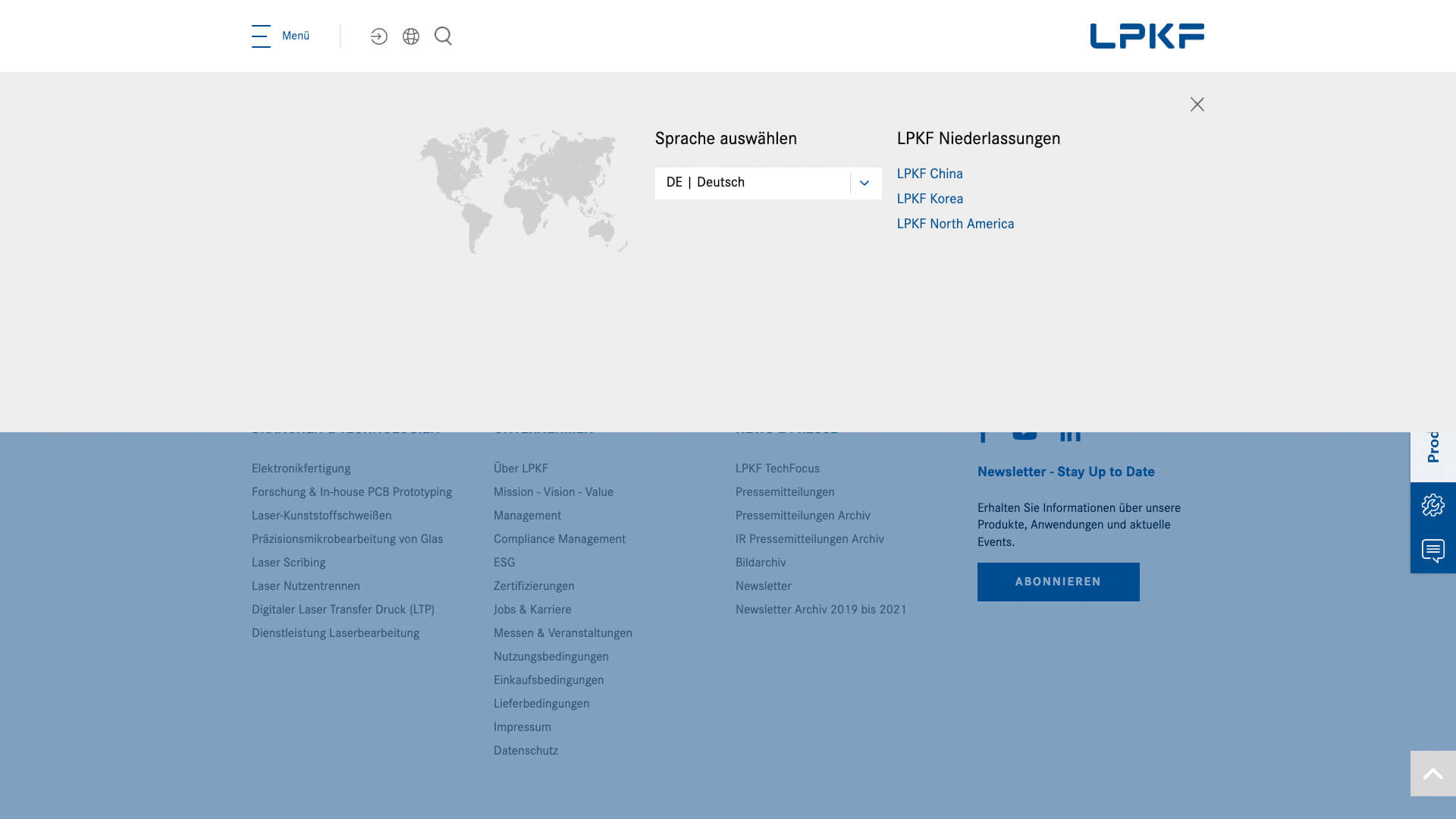This screenshot has height=819, width=1456.
Task: Open the gear service icon in the right sidebar
Action: (x=1432, y=504)
